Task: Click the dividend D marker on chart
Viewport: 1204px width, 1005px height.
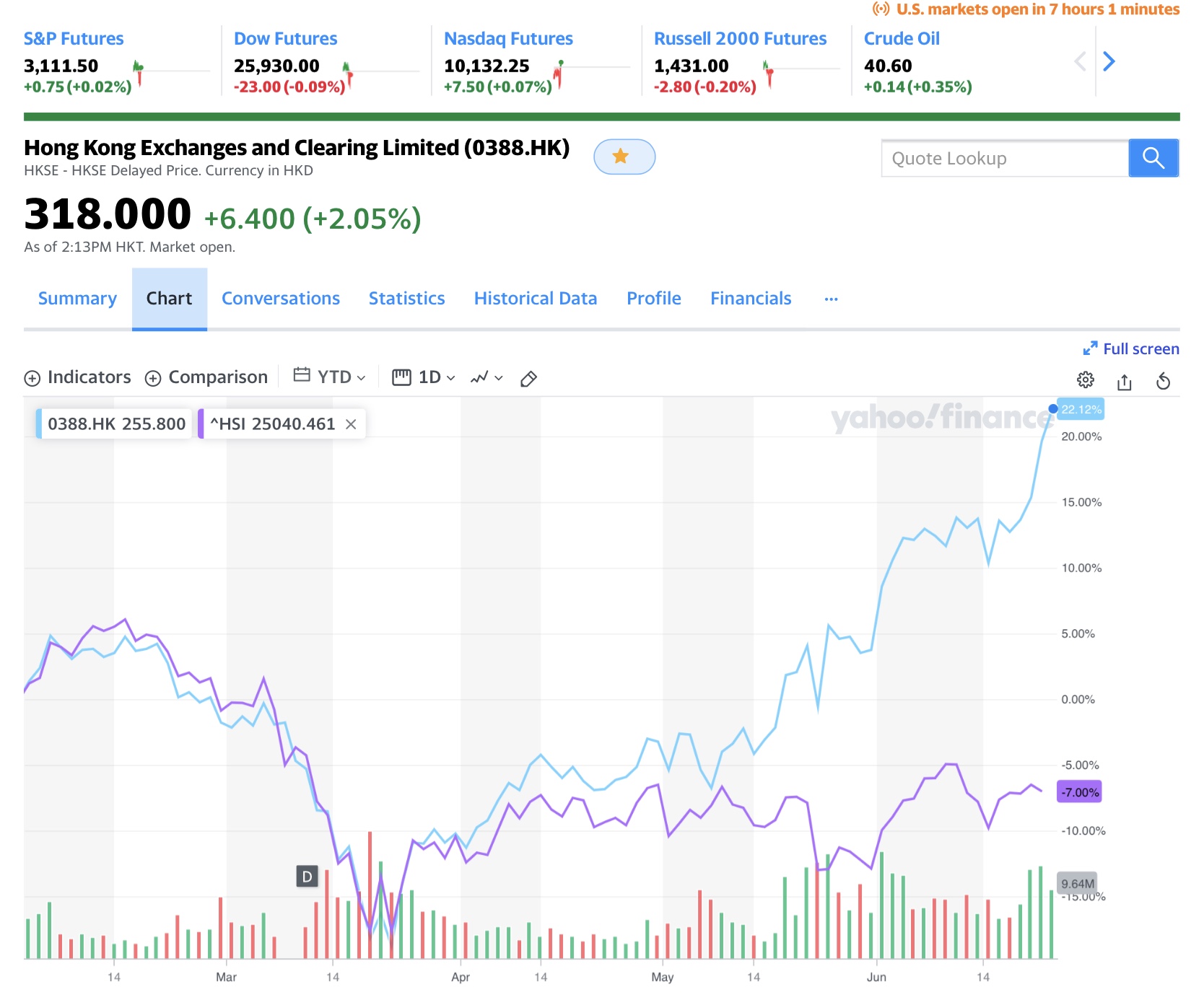Action: 307,877
